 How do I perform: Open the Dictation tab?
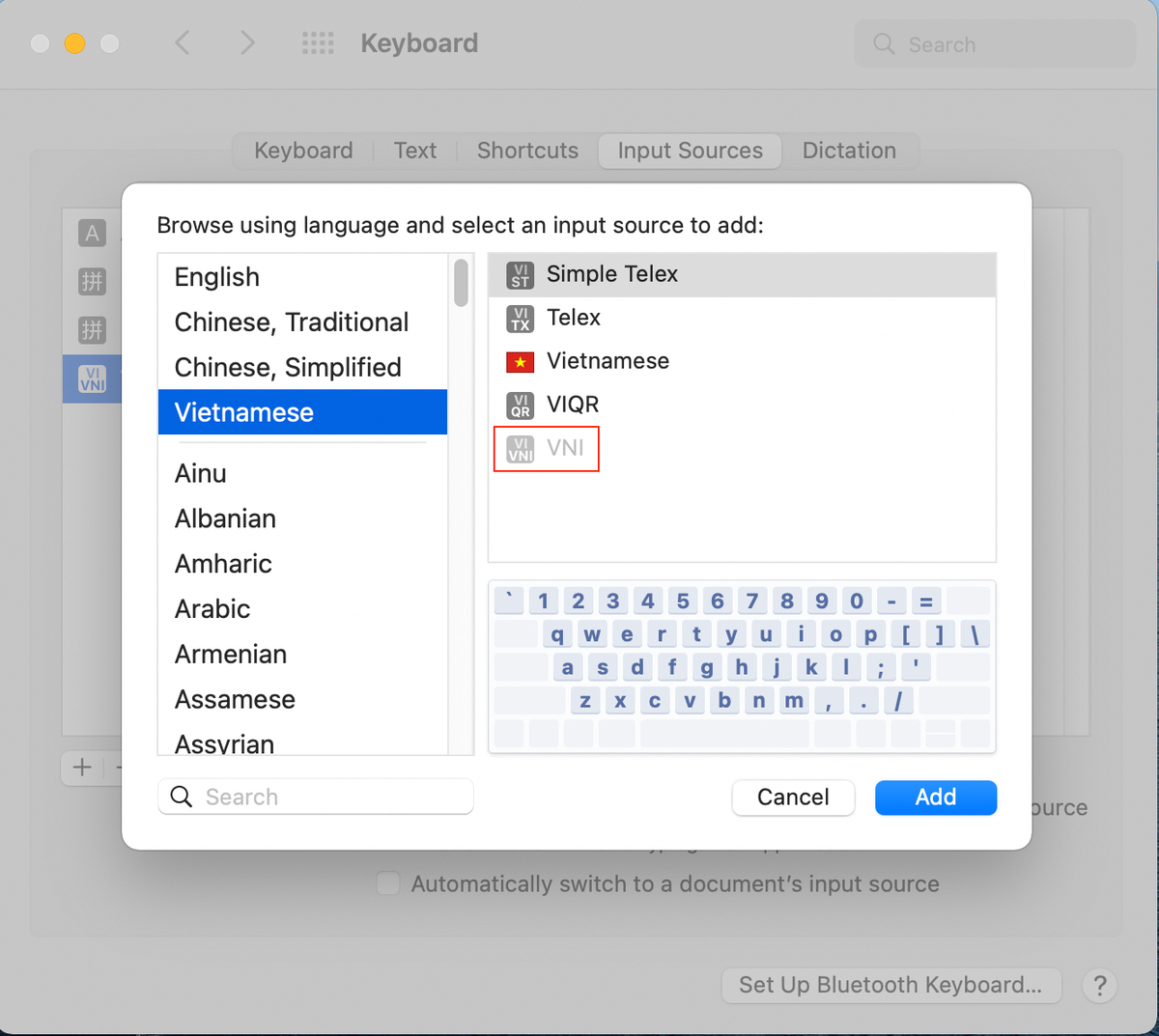(x=849, y=151)
